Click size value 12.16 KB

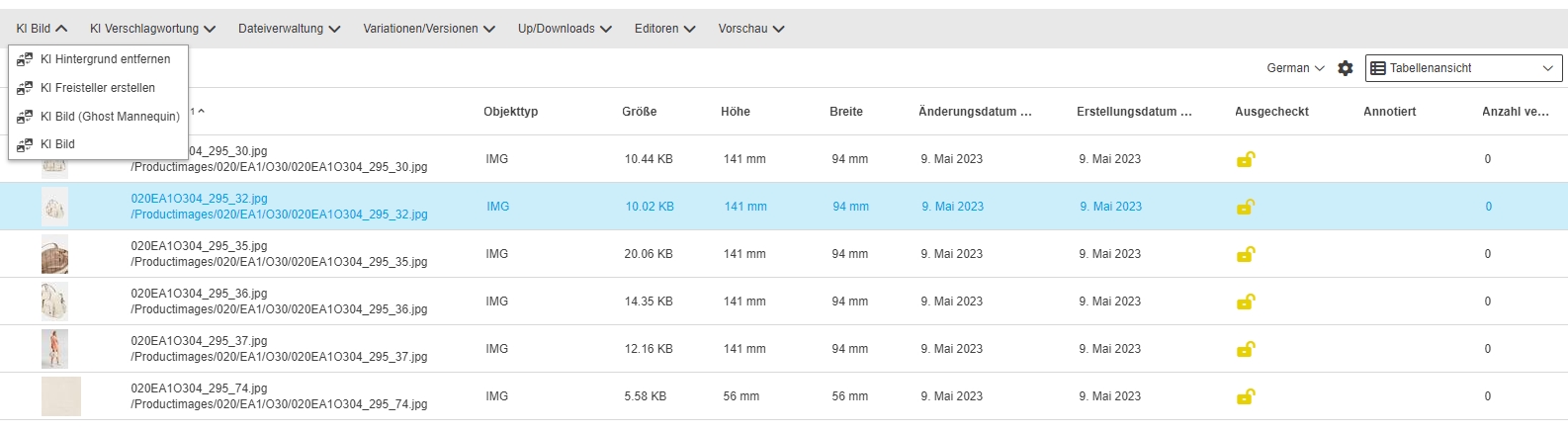click(649, 349)
